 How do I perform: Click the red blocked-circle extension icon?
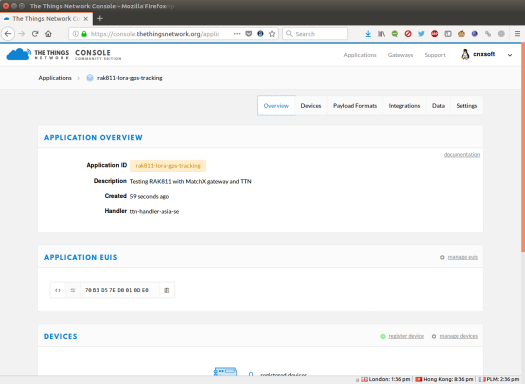click(408, 34)
